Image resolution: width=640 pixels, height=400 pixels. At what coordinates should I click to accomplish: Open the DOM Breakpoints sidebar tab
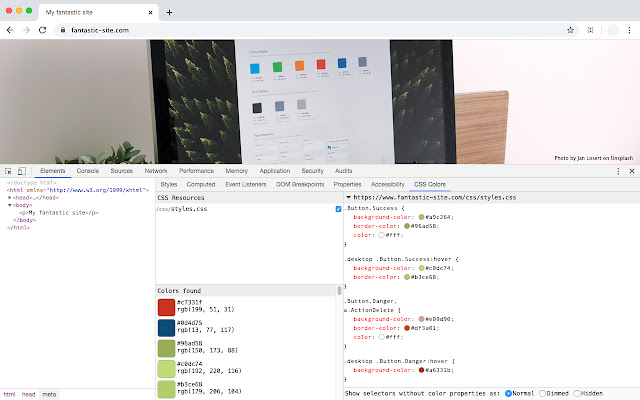[x=300, y=184]
